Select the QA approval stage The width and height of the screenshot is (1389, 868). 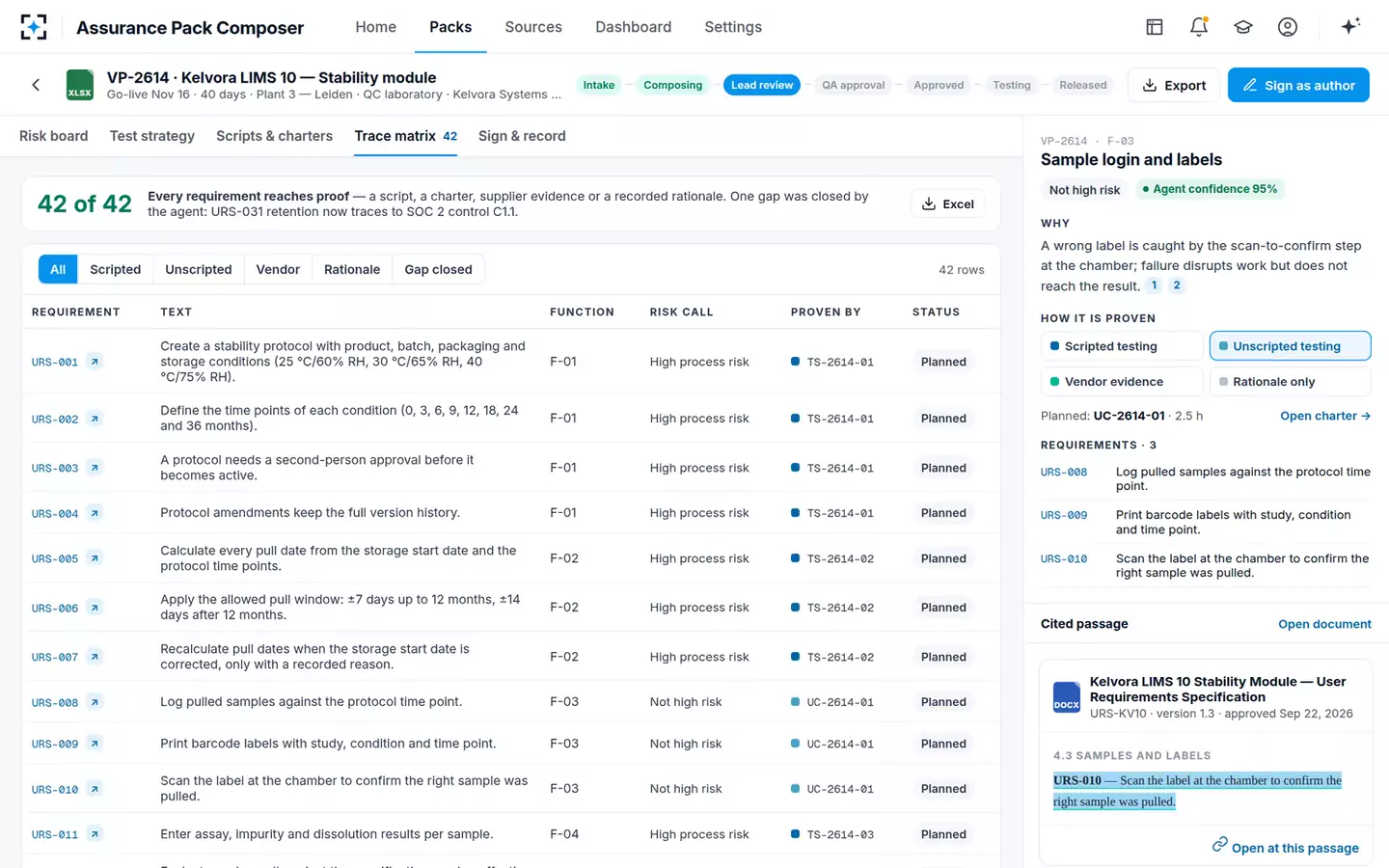coord(853,85)
